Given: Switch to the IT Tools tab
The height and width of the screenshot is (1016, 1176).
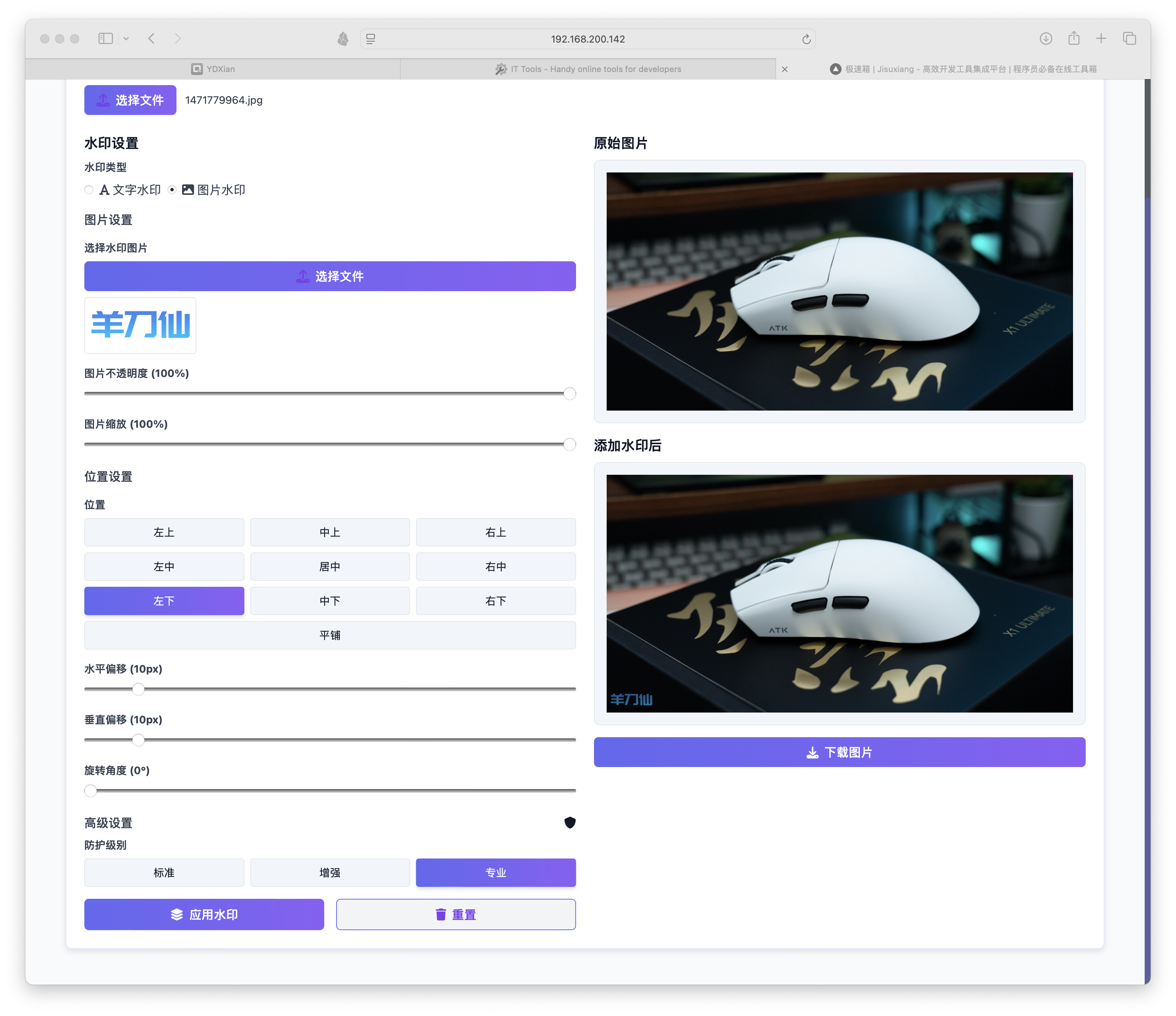Looking at the screenshot, I should coord(588,69).
